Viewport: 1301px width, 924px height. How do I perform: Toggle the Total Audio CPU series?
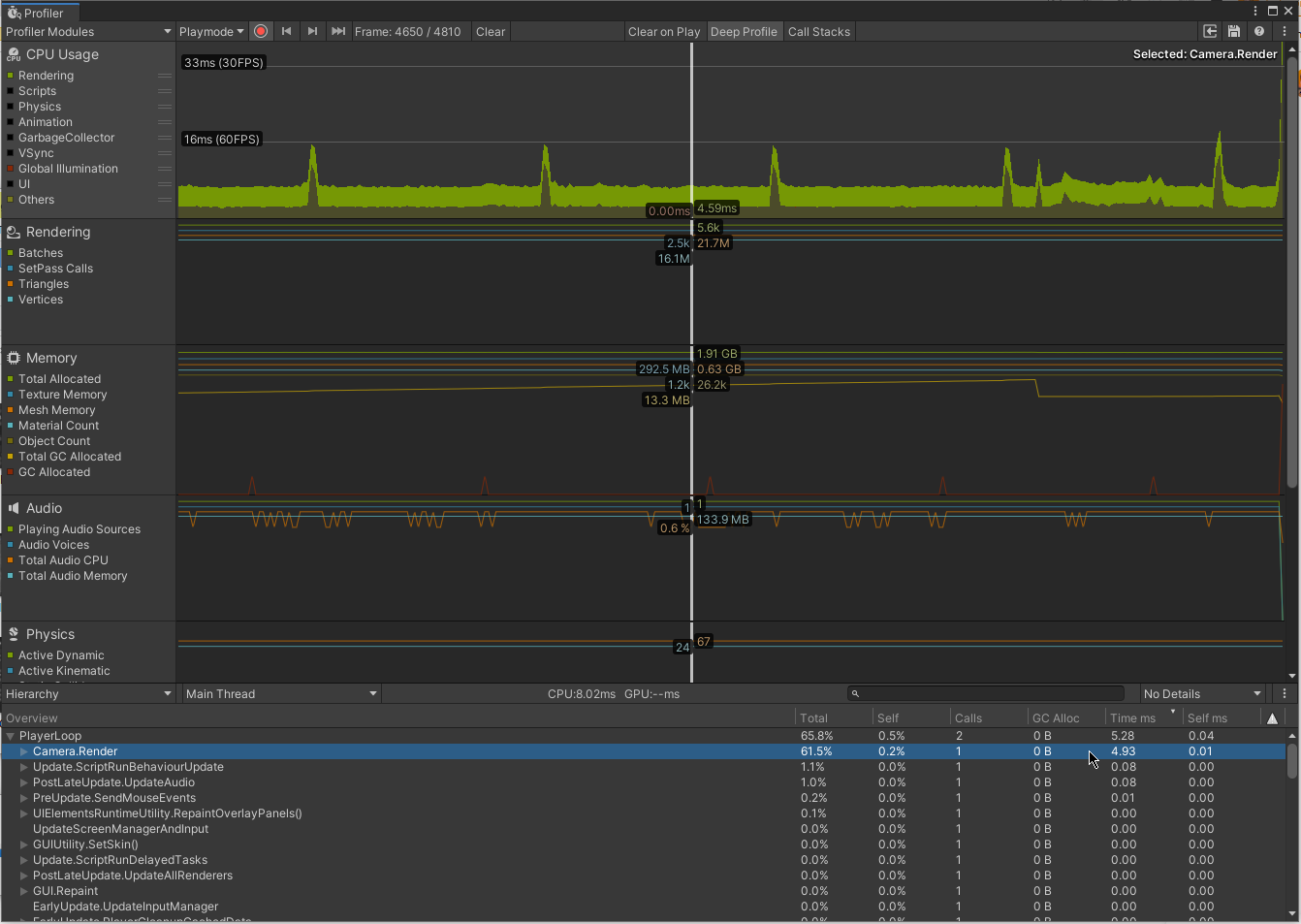point(11,560)
